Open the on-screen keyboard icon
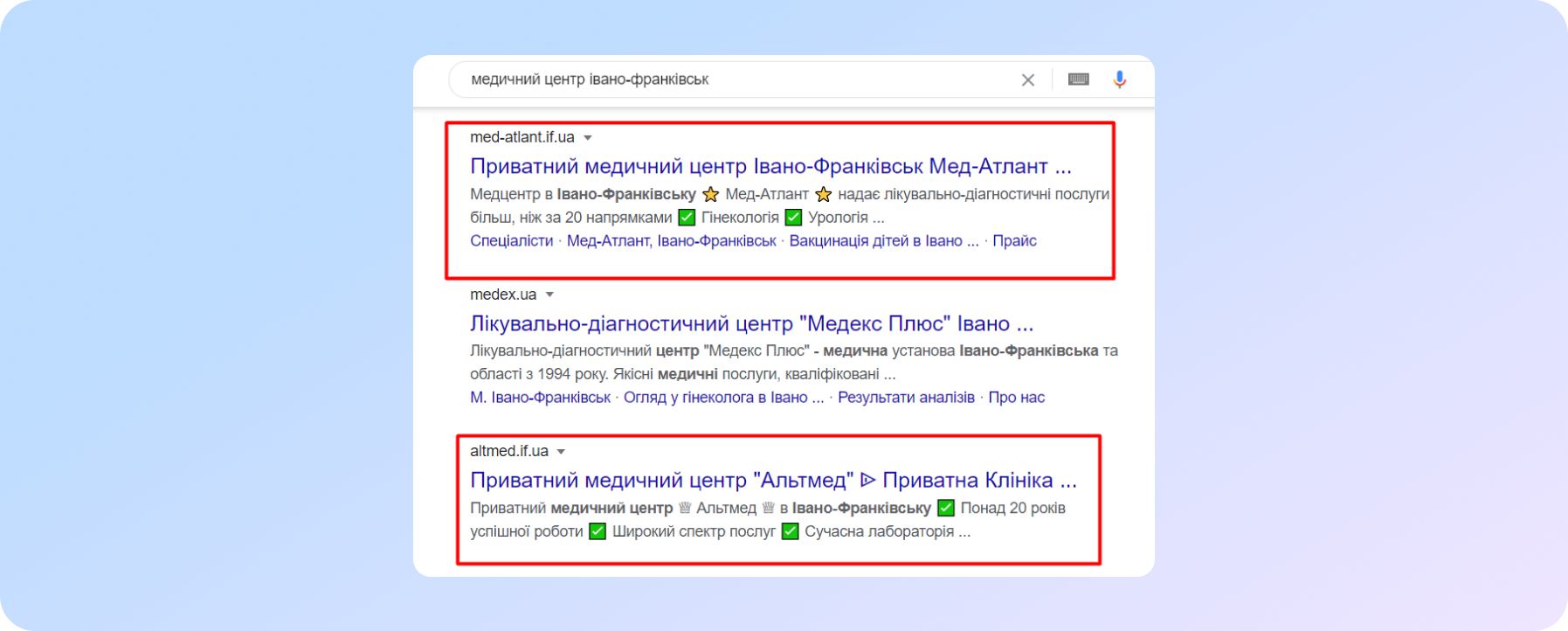 1079,80
